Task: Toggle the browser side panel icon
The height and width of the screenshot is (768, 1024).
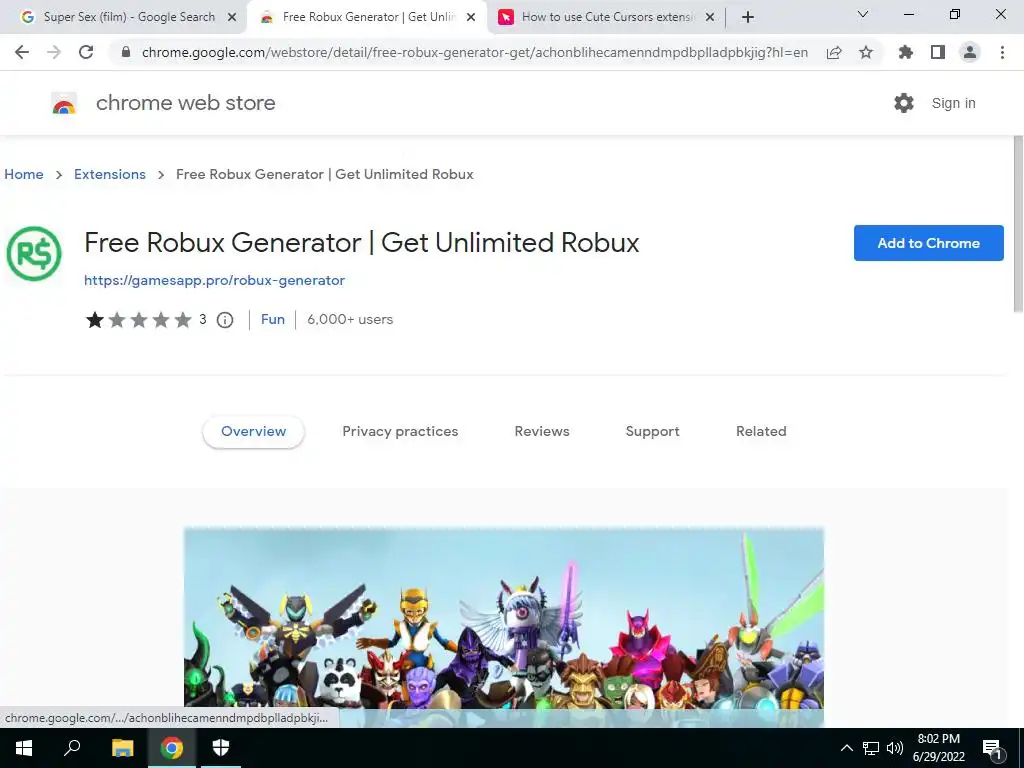Action: [938, 52]
